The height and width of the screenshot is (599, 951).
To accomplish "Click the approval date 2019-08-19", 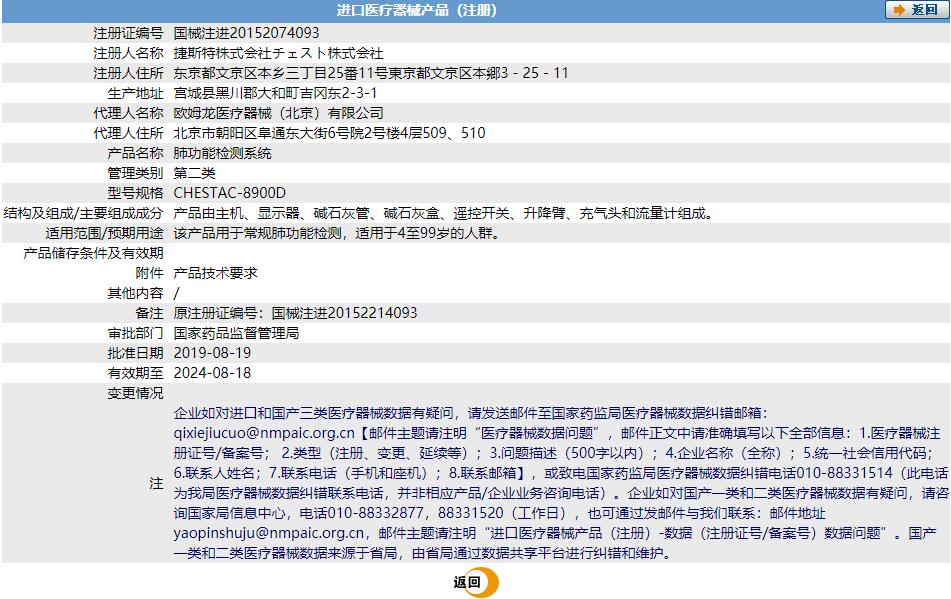I will click(x=212, y=353).
